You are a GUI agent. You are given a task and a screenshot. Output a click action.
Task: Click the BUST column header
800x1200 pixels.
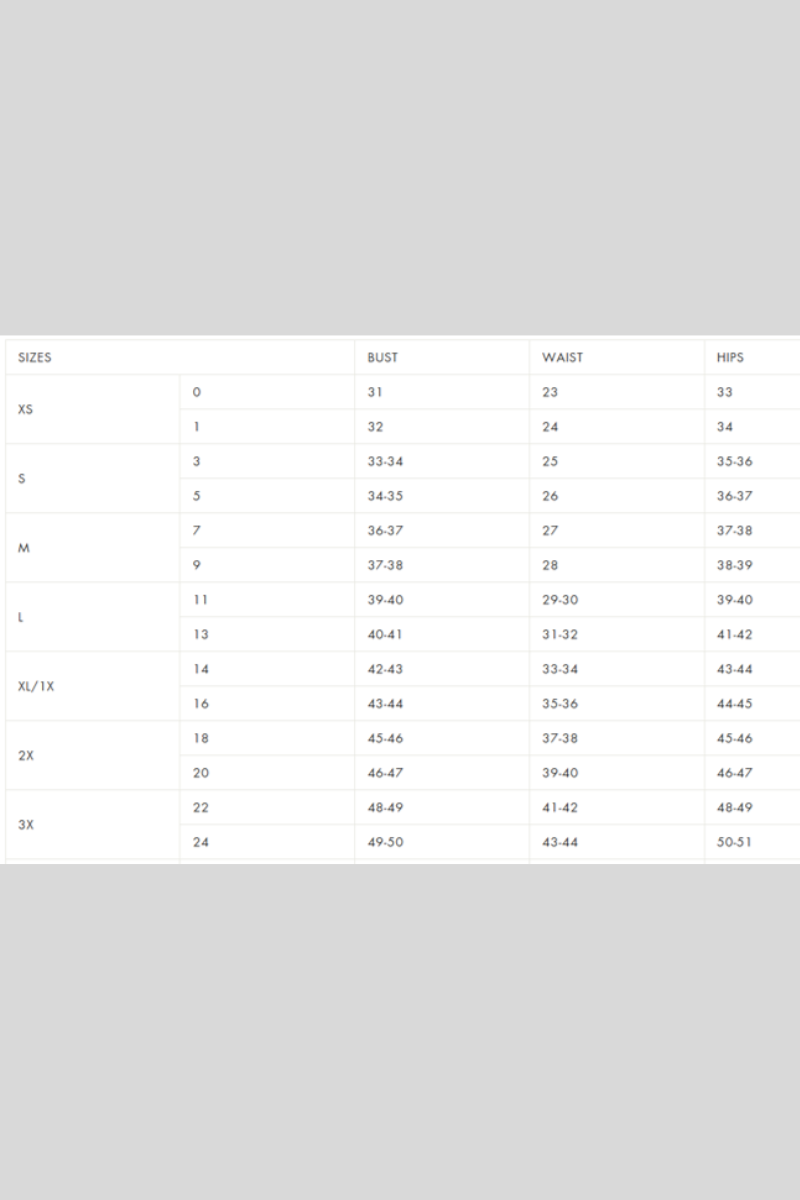[x=382, y=357]
